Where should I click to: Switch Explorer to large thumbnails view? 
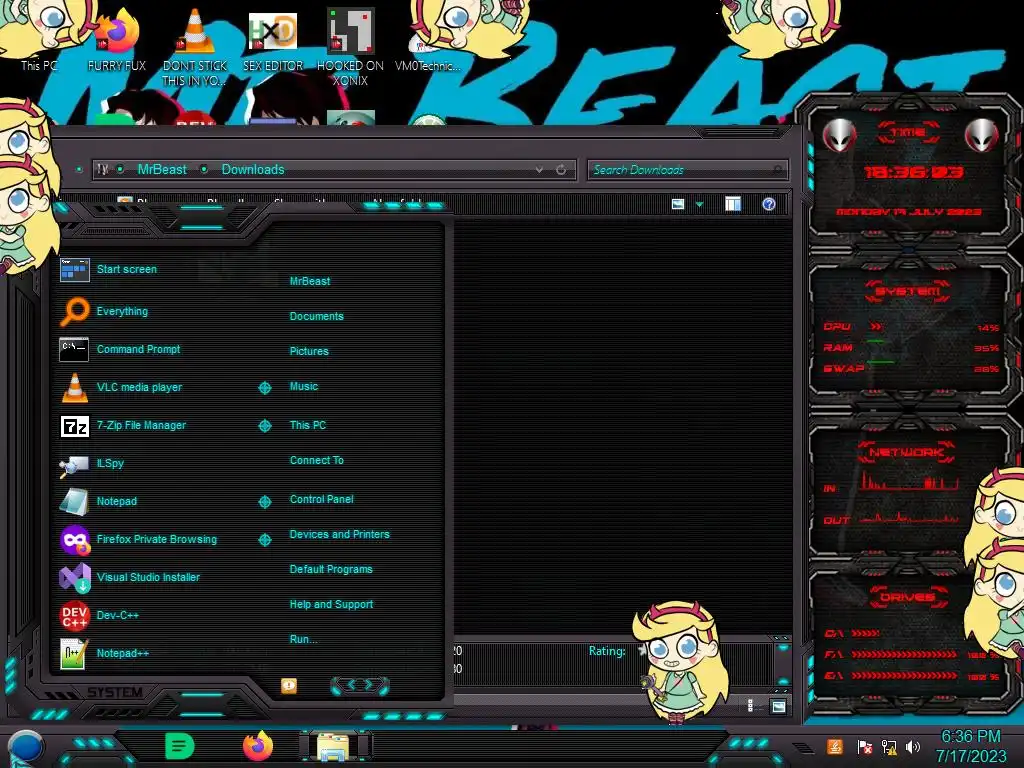[x=778, y=707]
